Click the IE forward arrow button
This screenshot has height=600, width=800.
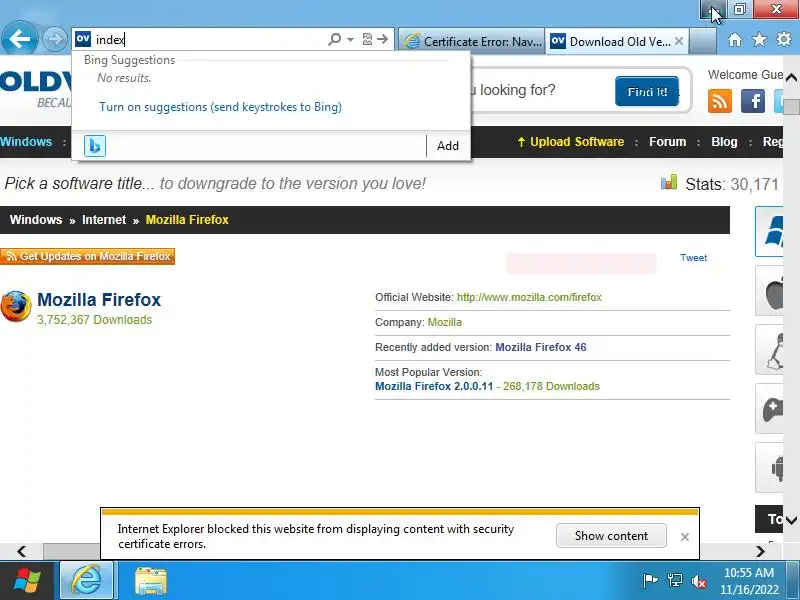(x=55, y=39)
